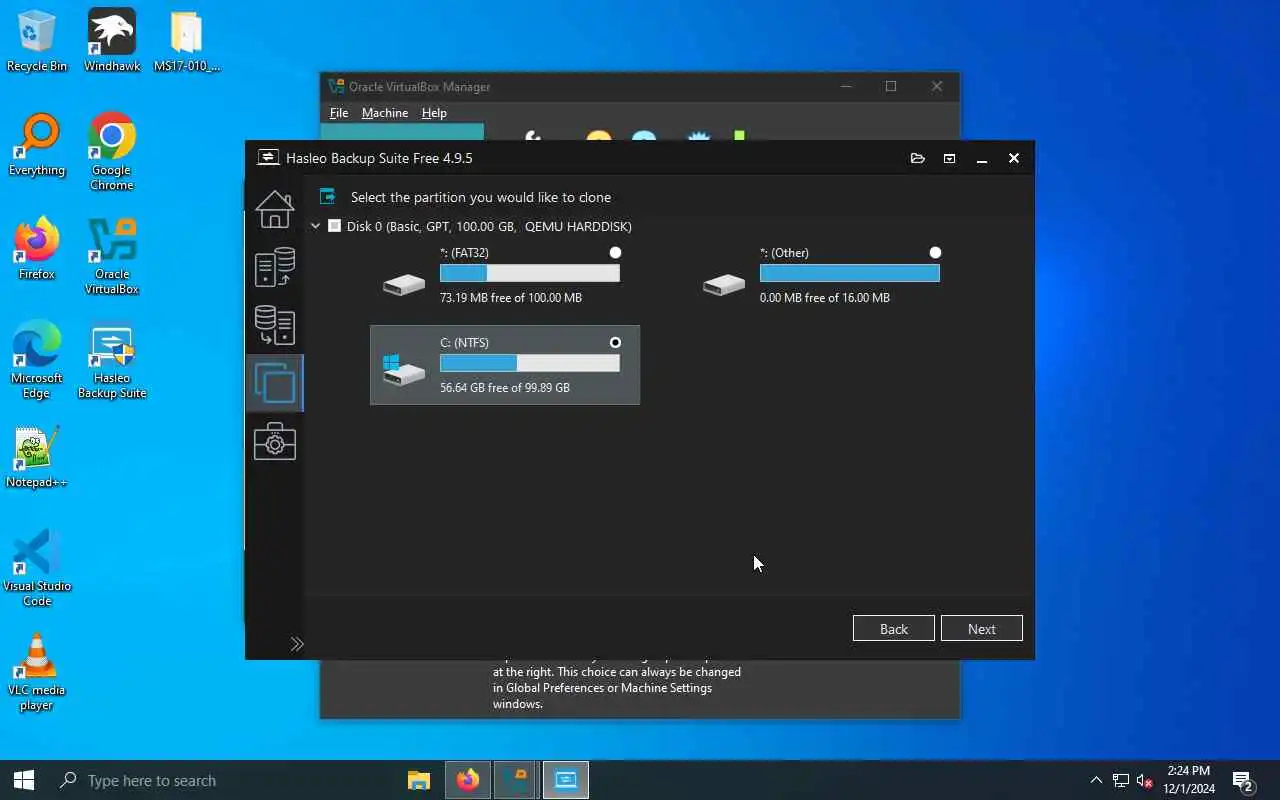Viewport: 1280px width, 800px height.
Task: Open the Hasleo title bar dropdown menu icon
Action: coord(949,158)
